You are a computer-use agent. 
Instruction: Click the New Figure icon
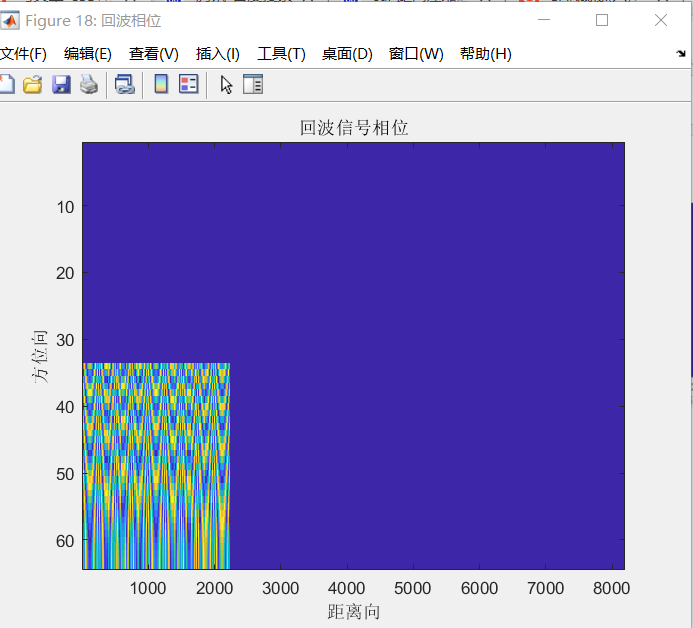click(7, 84)
